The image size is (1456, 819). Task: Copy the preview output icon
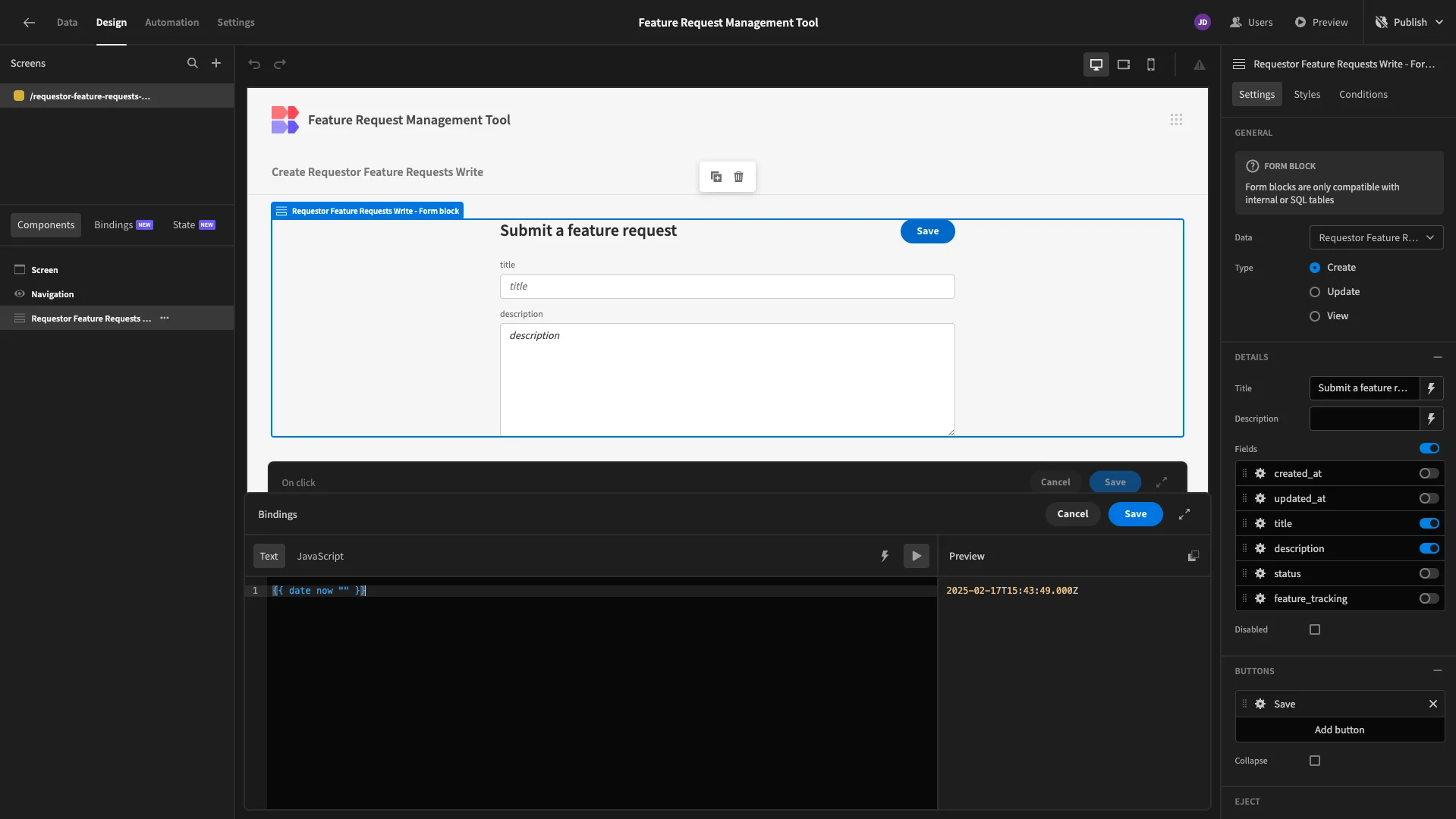(1193, 556)
